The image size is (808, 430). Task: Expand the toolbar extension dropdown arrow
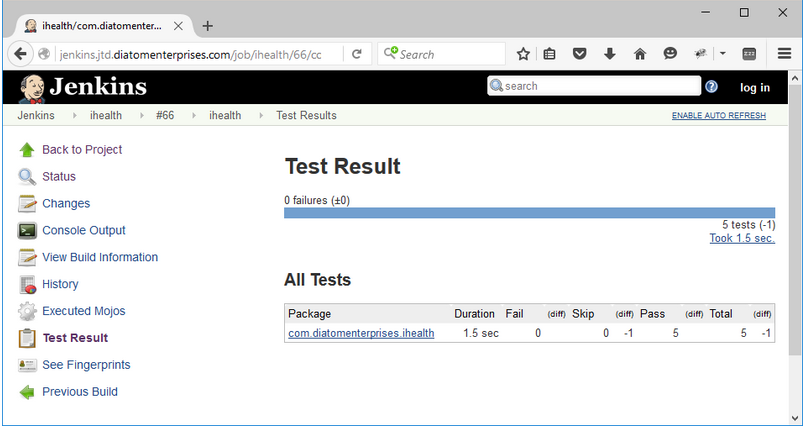[723, 54]
